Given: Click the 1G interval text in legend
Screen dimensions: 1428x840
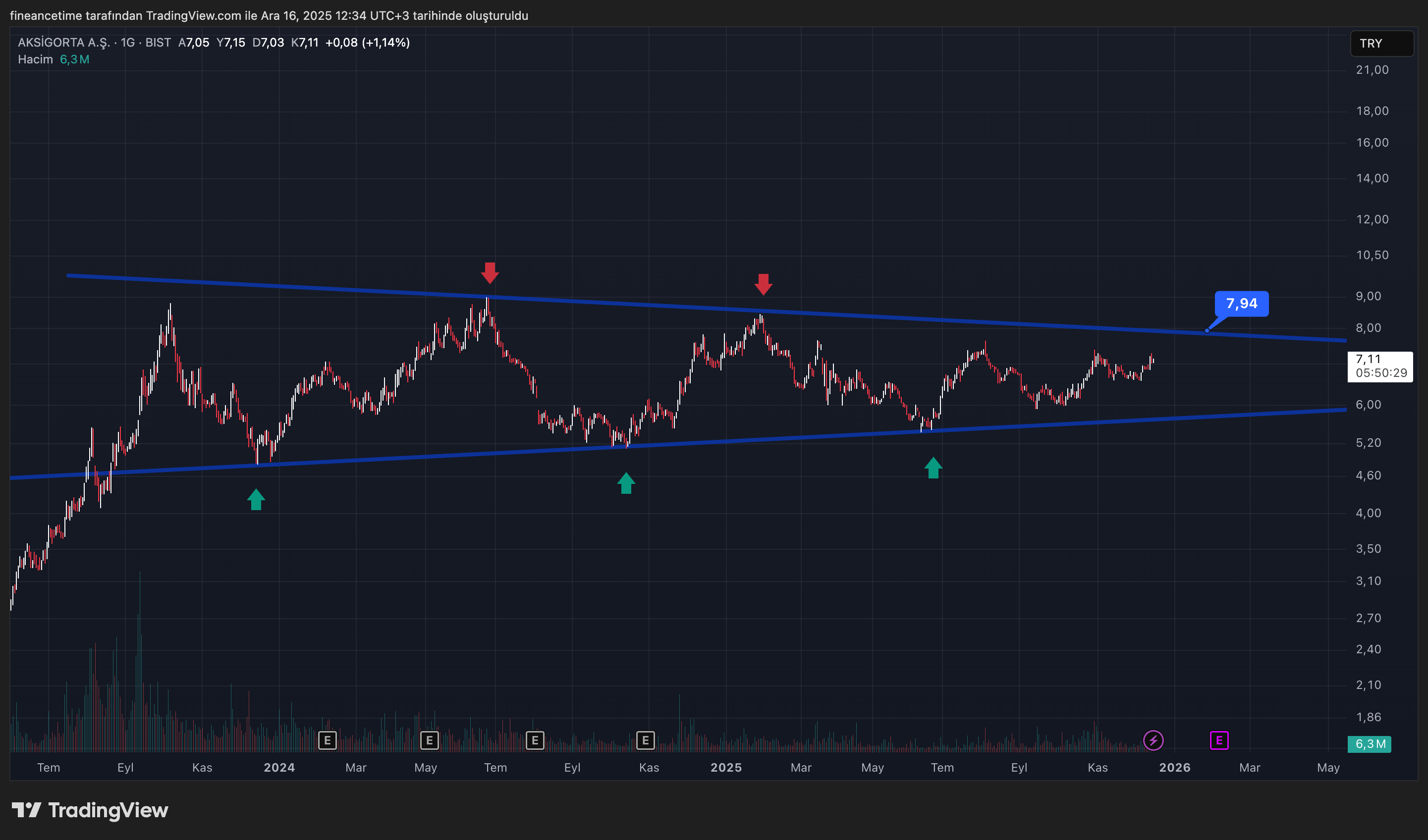Looking at the screenshot, I should [x=127, y=43].
